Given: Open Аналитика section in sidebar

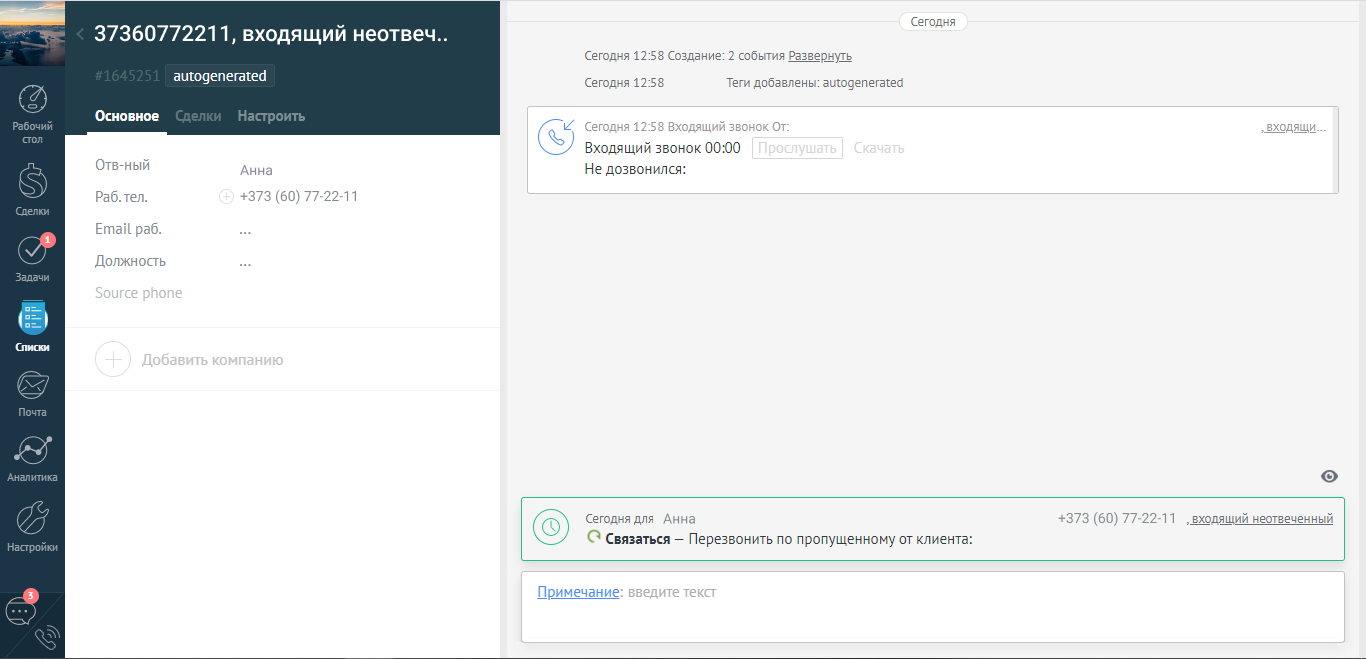Looking at the screenshot, I should [x=32, y=458].
